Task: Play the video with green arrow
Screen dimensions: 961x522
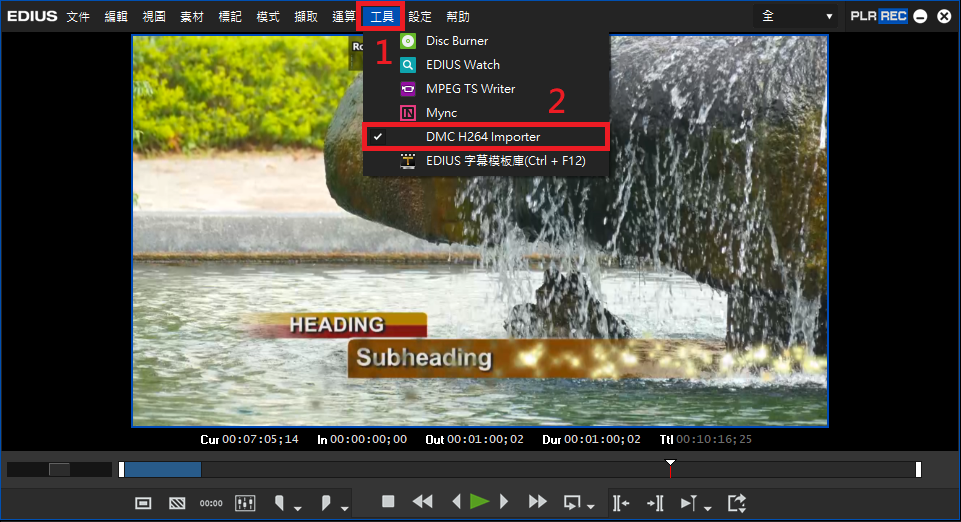Action: [x=479, y=502]
